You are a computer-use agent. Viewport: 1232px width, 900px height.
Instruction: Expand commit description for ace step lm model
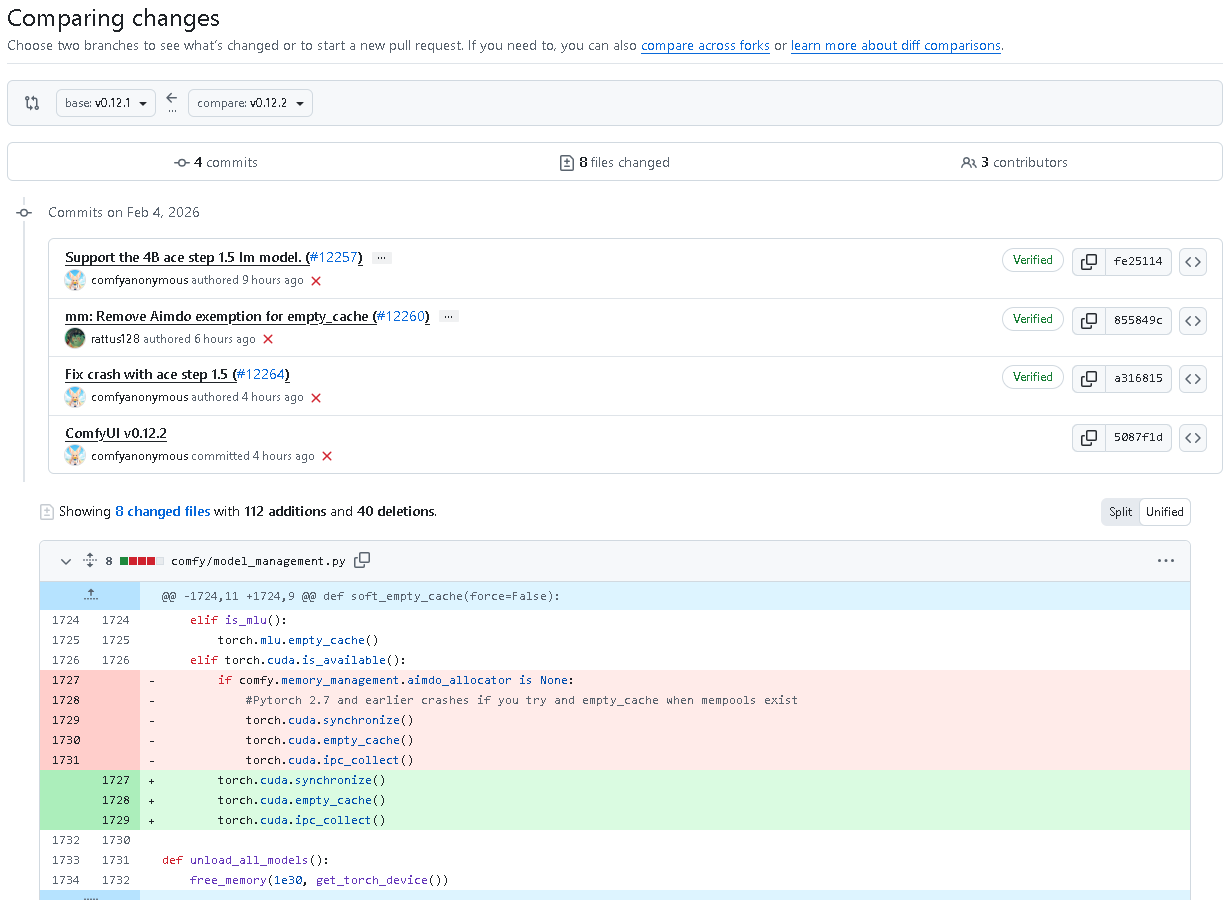tap(381, 258)
